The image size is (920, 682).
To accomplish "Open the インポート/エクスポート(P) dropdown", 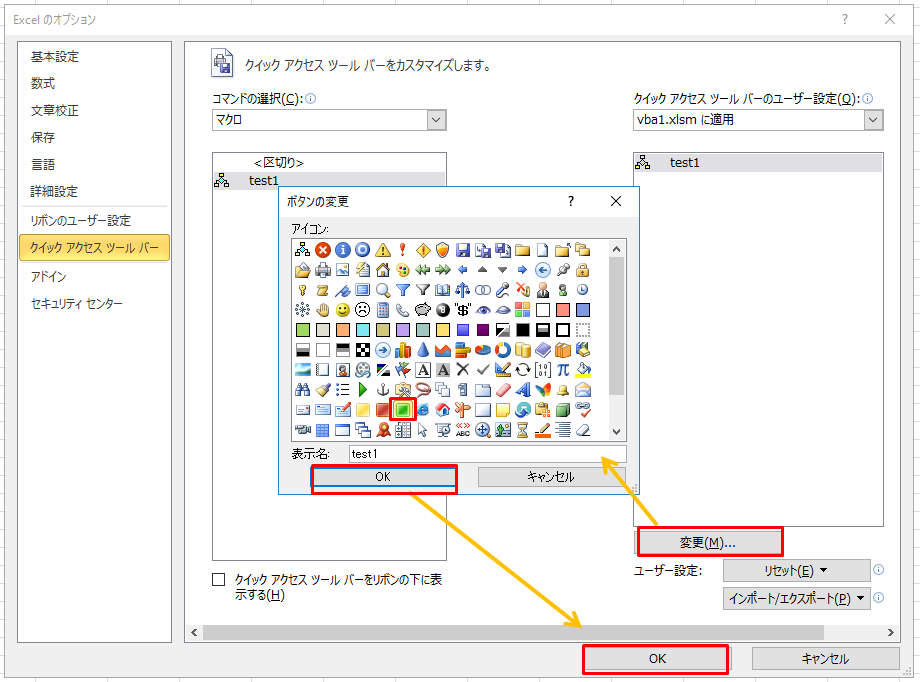I will click(796, 599).
